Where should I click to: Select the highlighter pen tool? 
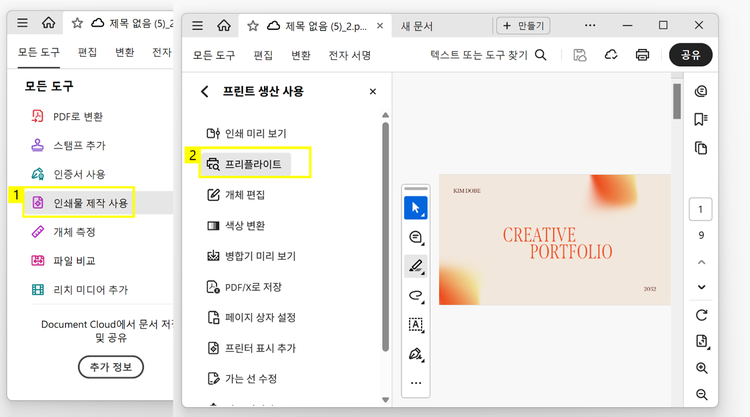pyautogui.click(x=416, y=266)
